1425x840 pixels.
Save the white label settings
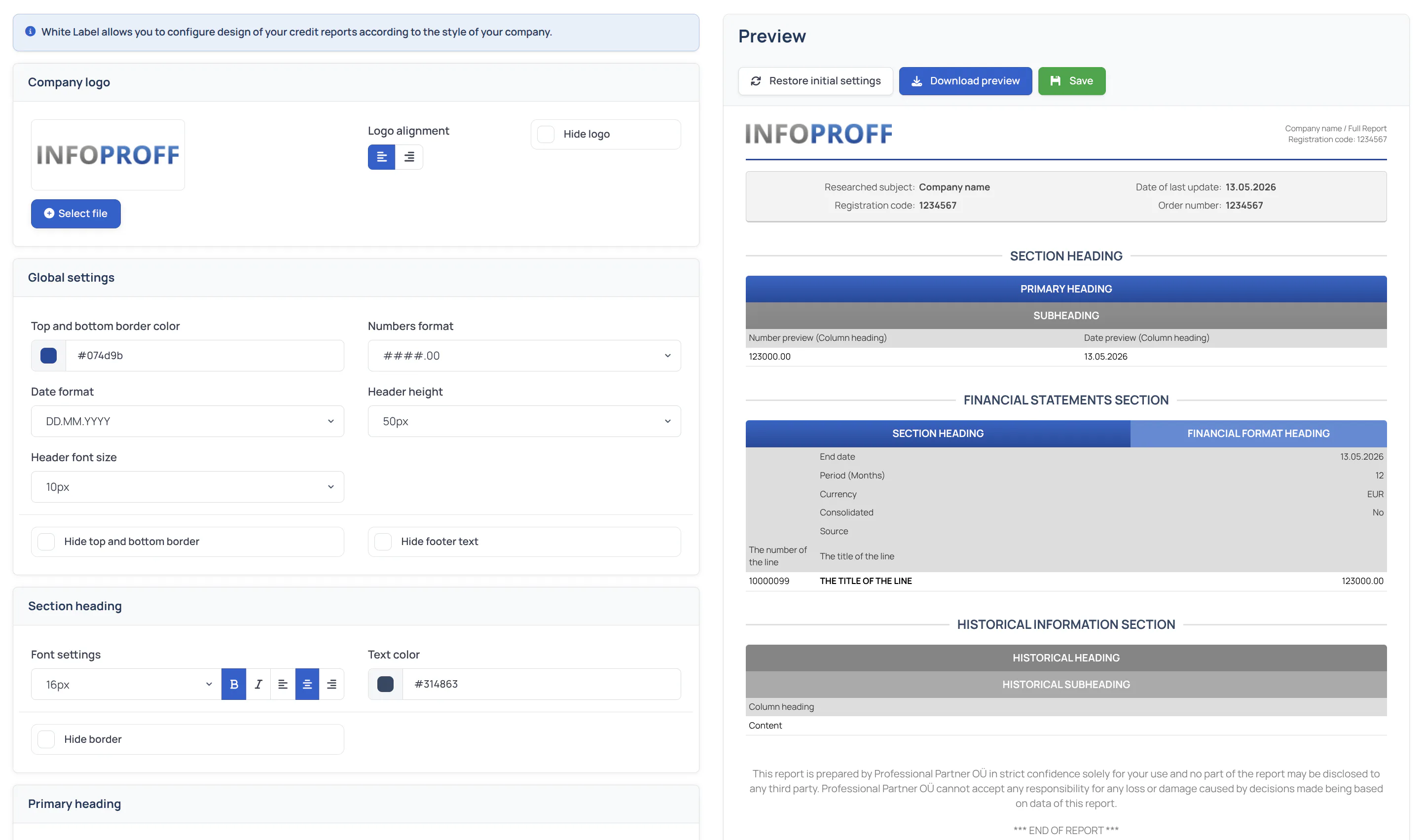pyautogui.click(x=1071, y=81)
